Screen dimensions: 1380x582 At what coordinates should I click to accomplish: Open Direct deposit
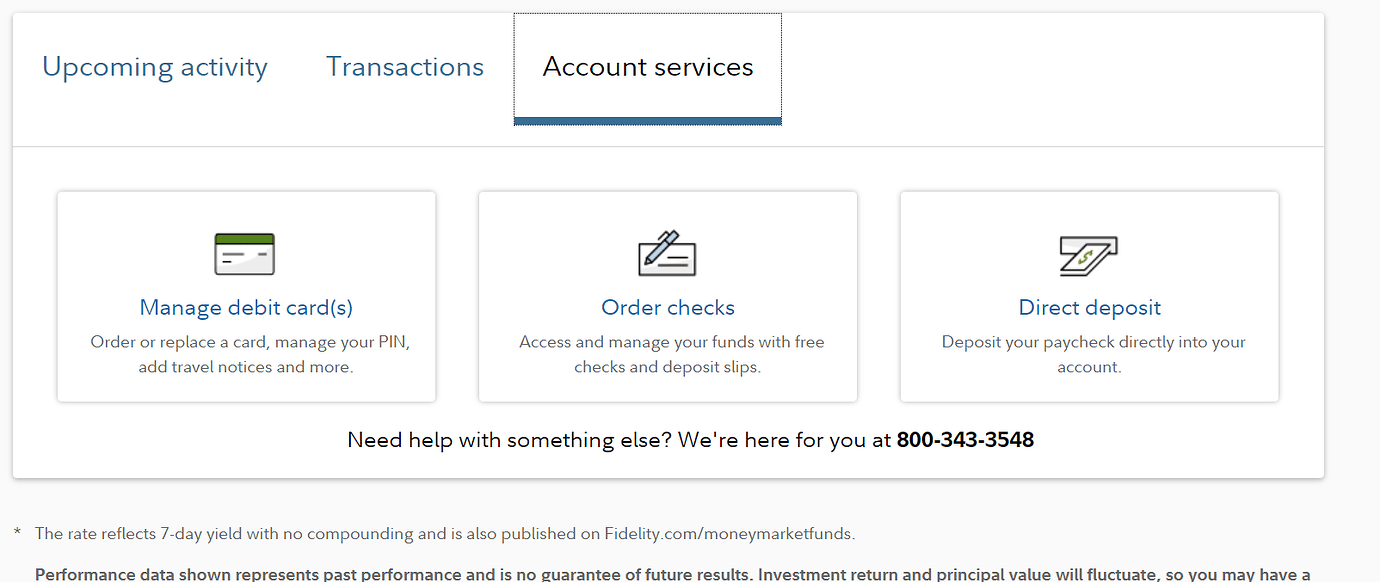pyautogui.click(x=1089, y=307)
